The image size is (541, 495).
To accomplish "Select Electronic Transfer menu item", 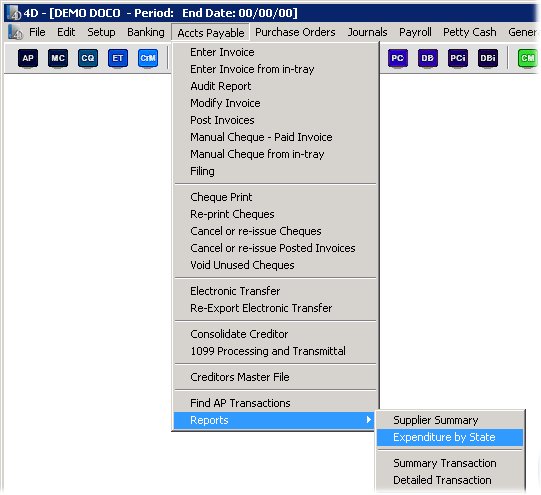I will [235, 291].
